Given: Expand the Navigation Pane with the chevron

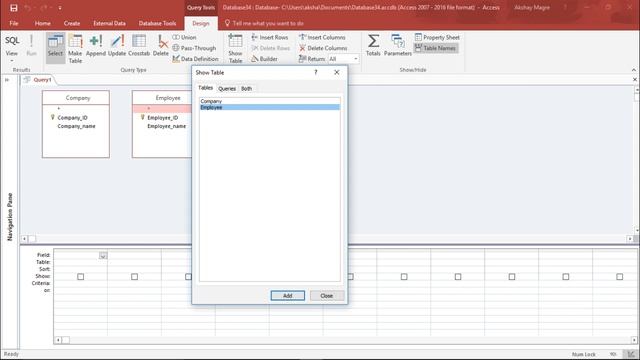Looking at the screenshot, I should click(7, 80).
